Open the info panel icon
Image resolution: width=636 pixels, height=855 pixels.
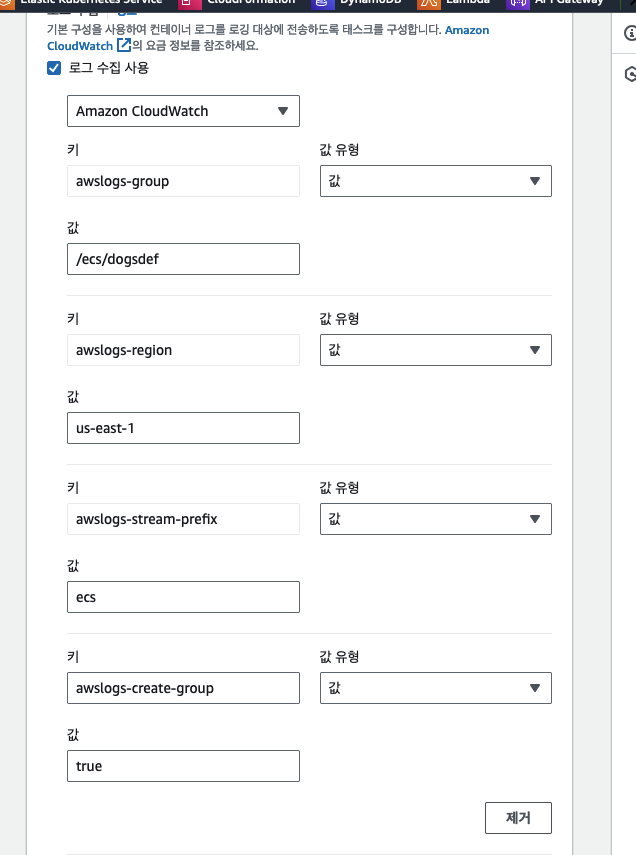tap(630, 33)
